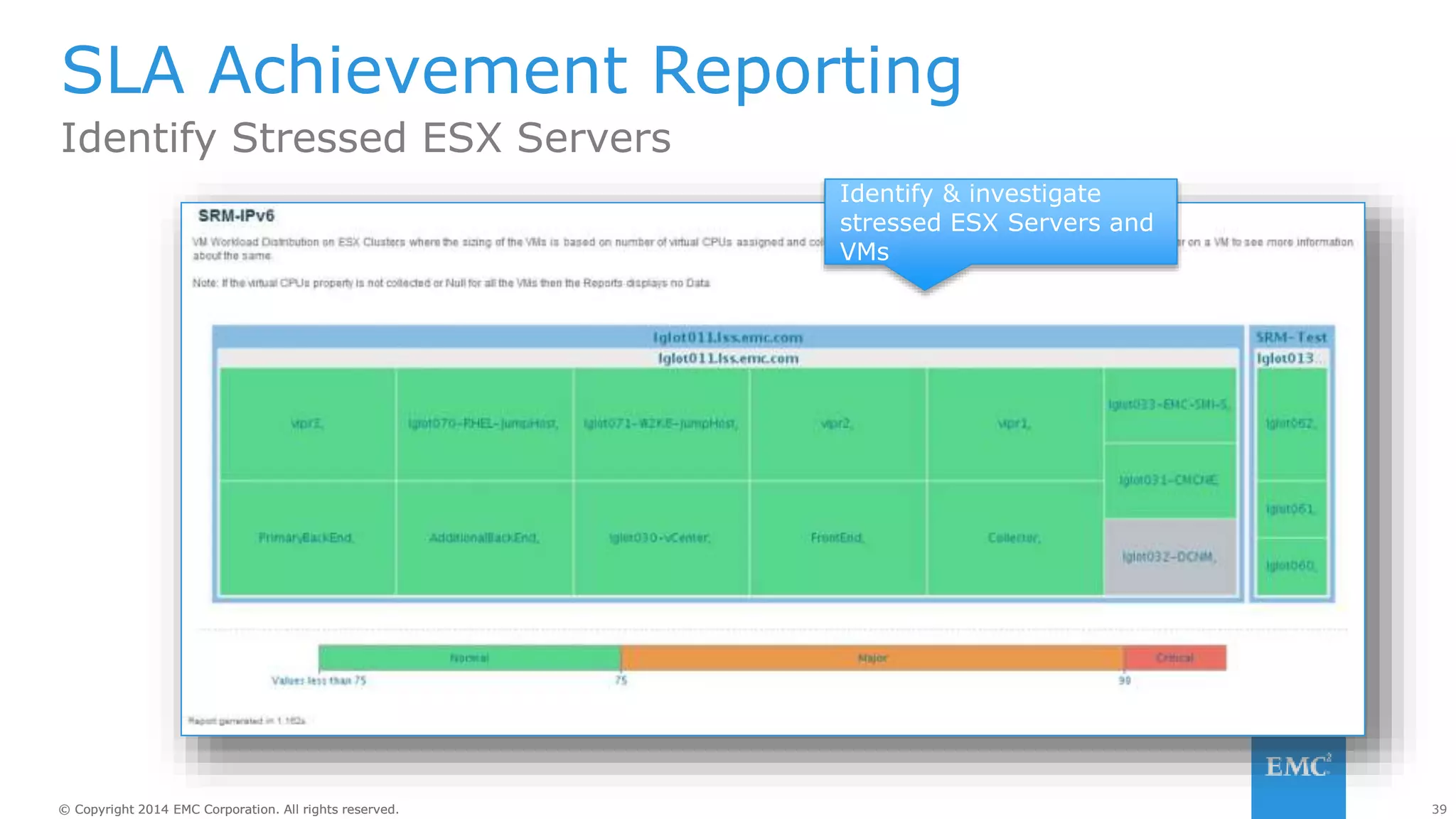The image size is (1456, 819).
Task: Select the Collector VM tile
Action: [1014, 537]
